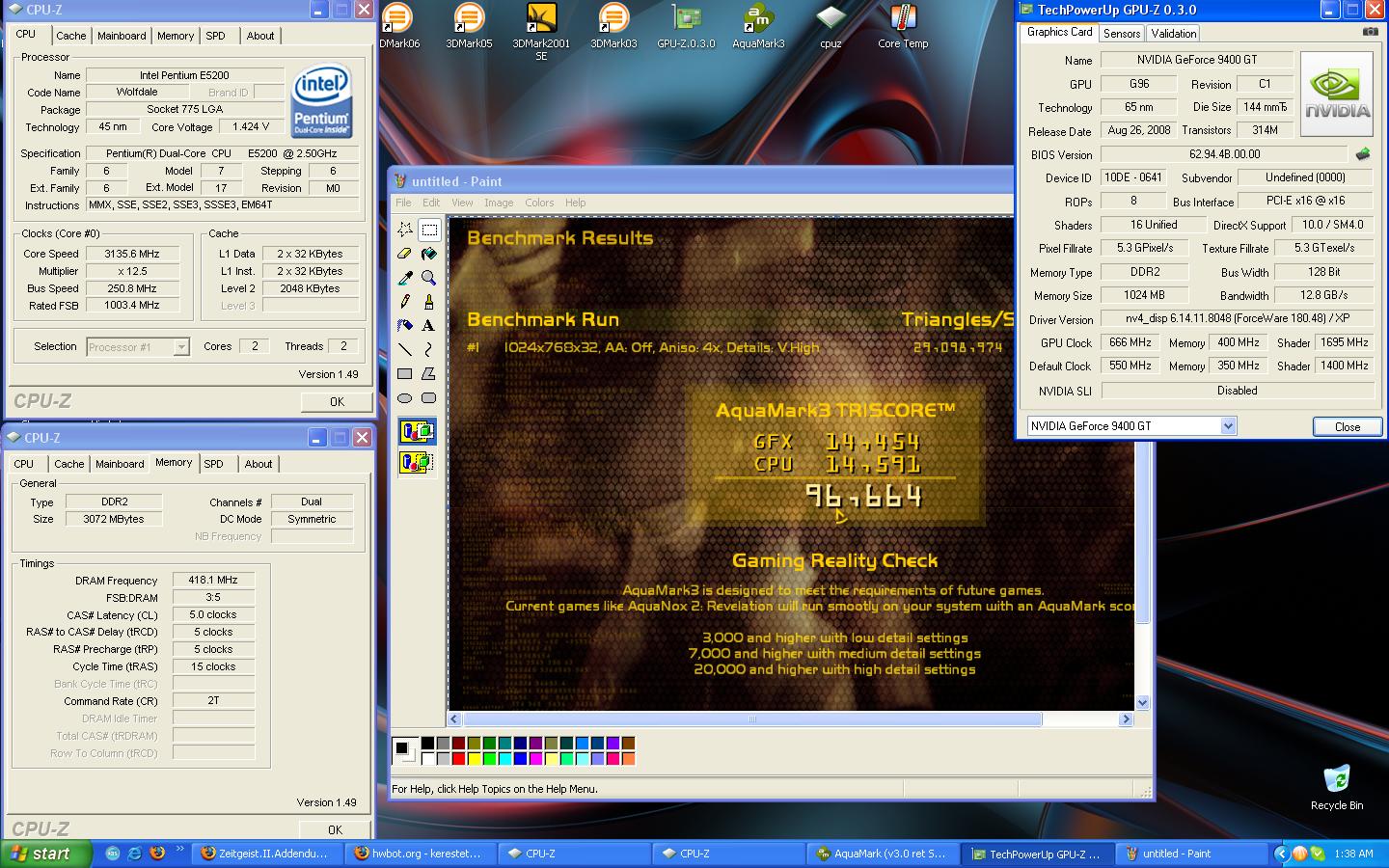Switch to hwbot.org Firefox taskbar button
The width and height of the screenshot is (1389, 868).
[422, 854]
